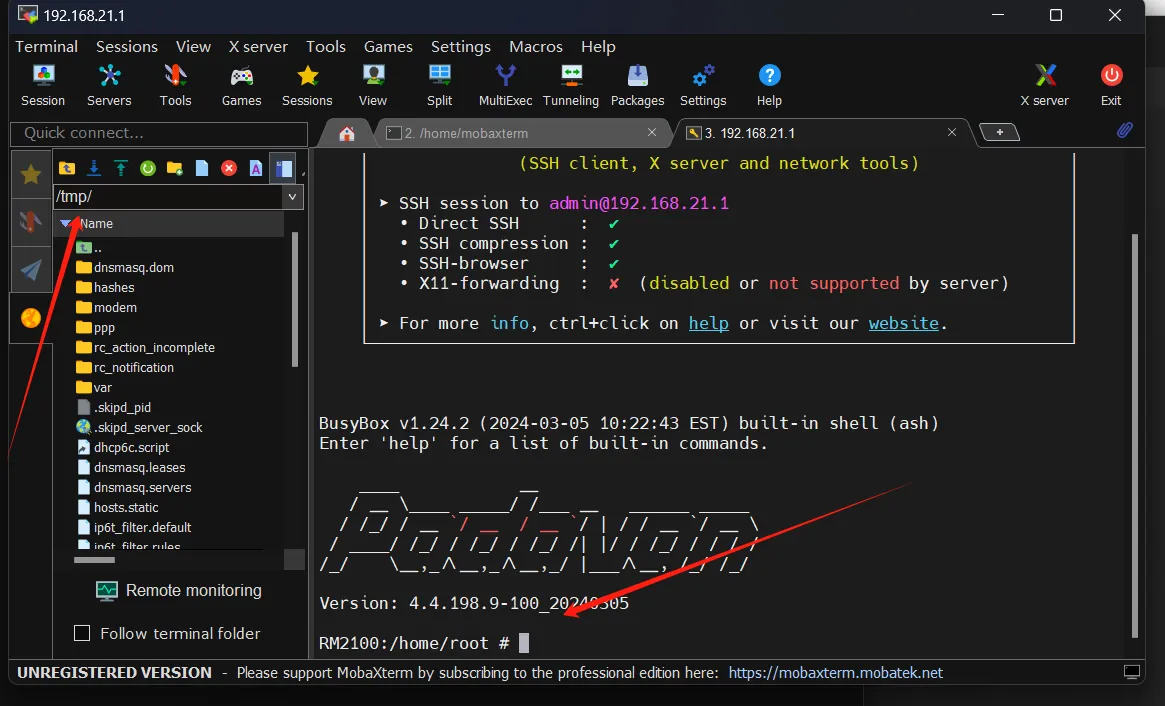
Task: Click the Quick connect input field
Action: click(x=159, y=133)
